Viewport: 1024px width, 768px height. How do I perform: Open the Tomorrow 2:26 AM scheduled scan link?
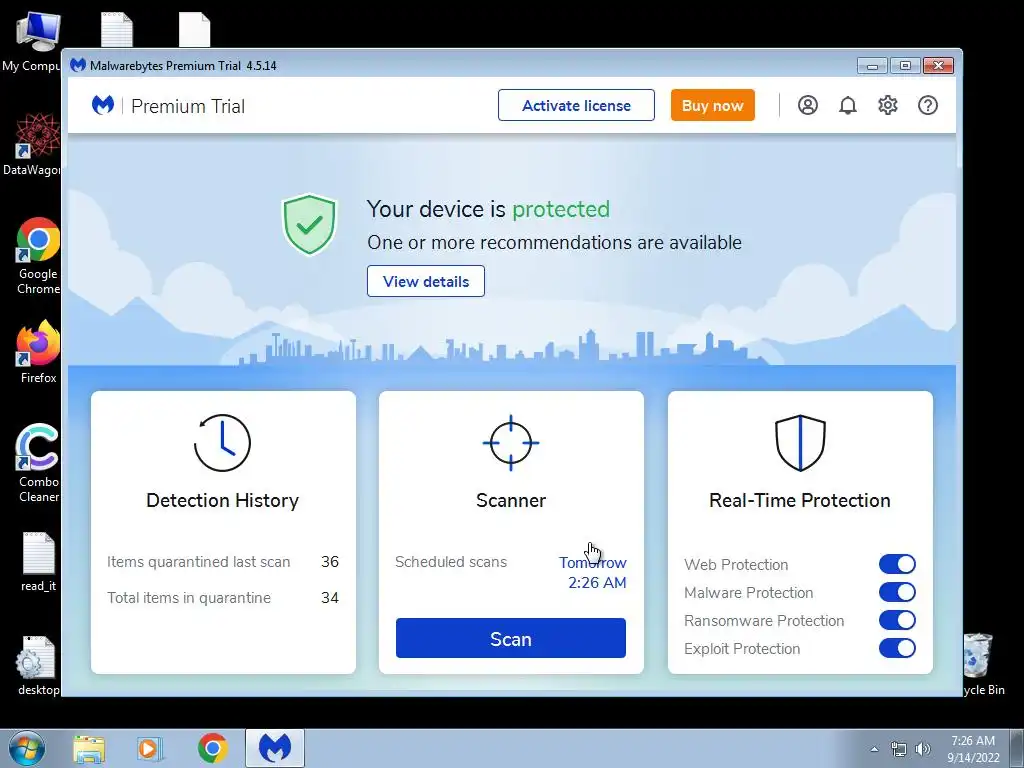tap(593, 573)
